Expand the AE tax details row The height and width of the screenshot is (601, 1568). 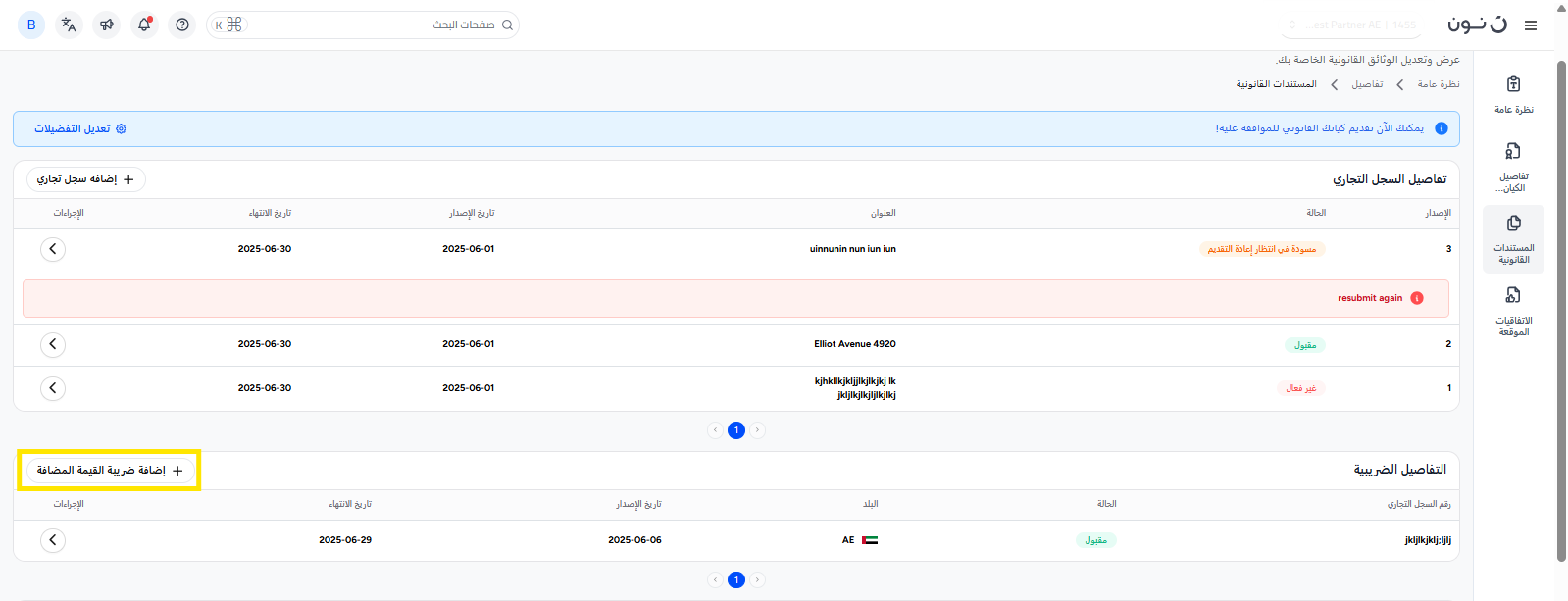53,540
